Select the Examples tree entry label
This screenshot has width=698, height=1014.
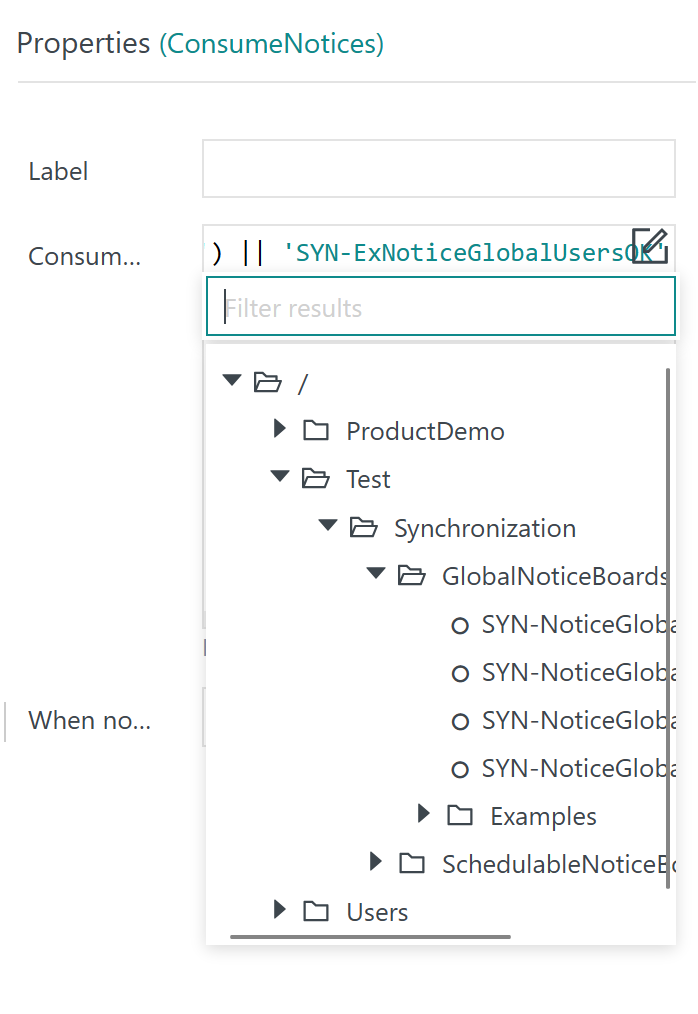543,817
